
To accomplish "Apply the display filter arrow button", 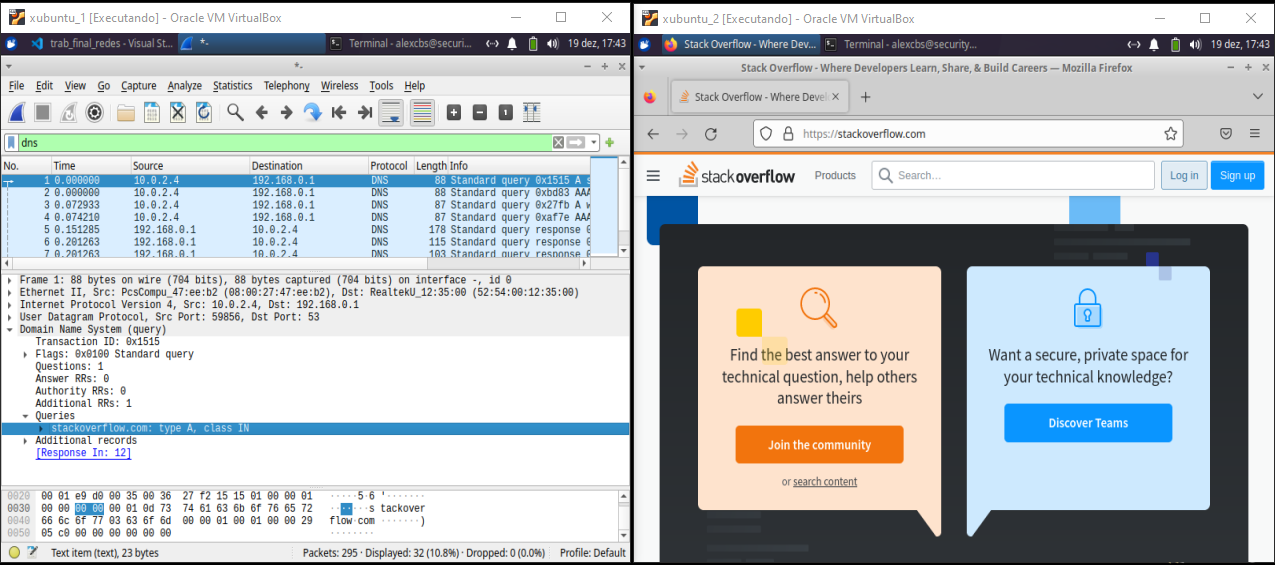I will click(x=576, y=143).
